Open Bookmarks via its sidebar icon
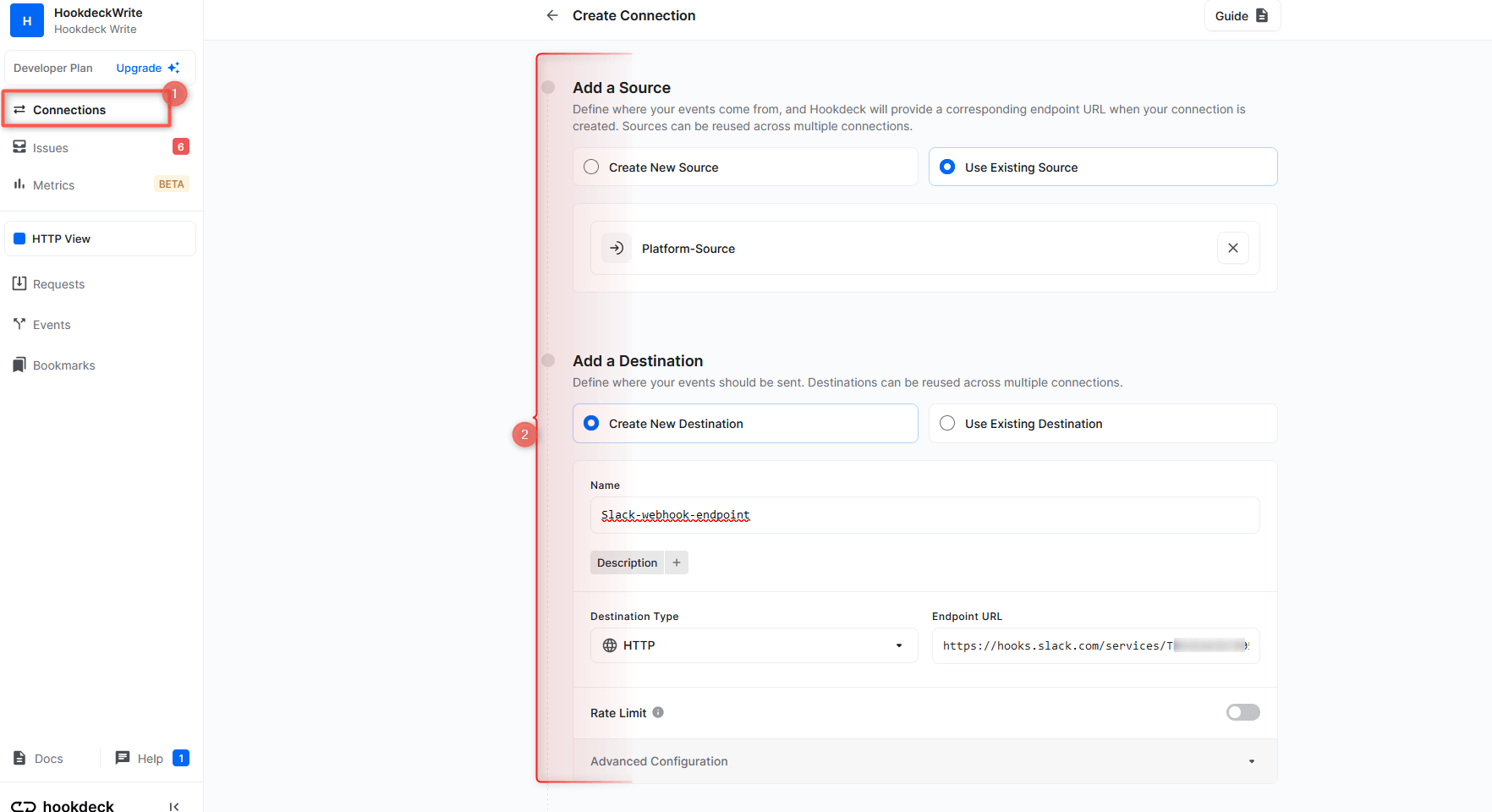 pyautogui.click(x=19, y=365)
